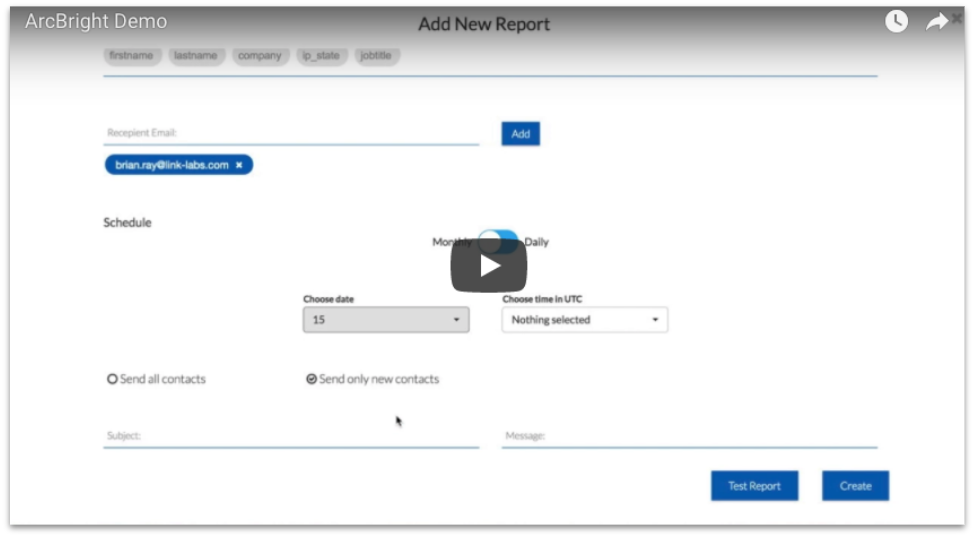977x537 pixels.
Task: Pick the company field tag
Action: pyautogui.click(x=260, y=56)
